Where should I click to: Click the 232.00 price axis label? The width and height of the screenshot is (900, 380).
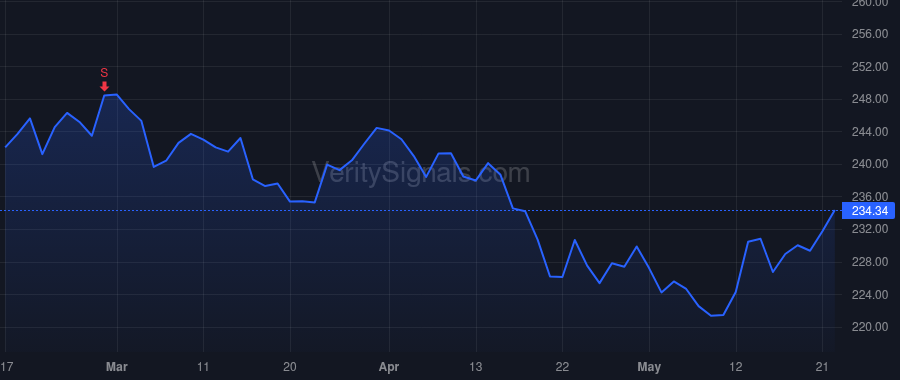(x=870, y=229)
